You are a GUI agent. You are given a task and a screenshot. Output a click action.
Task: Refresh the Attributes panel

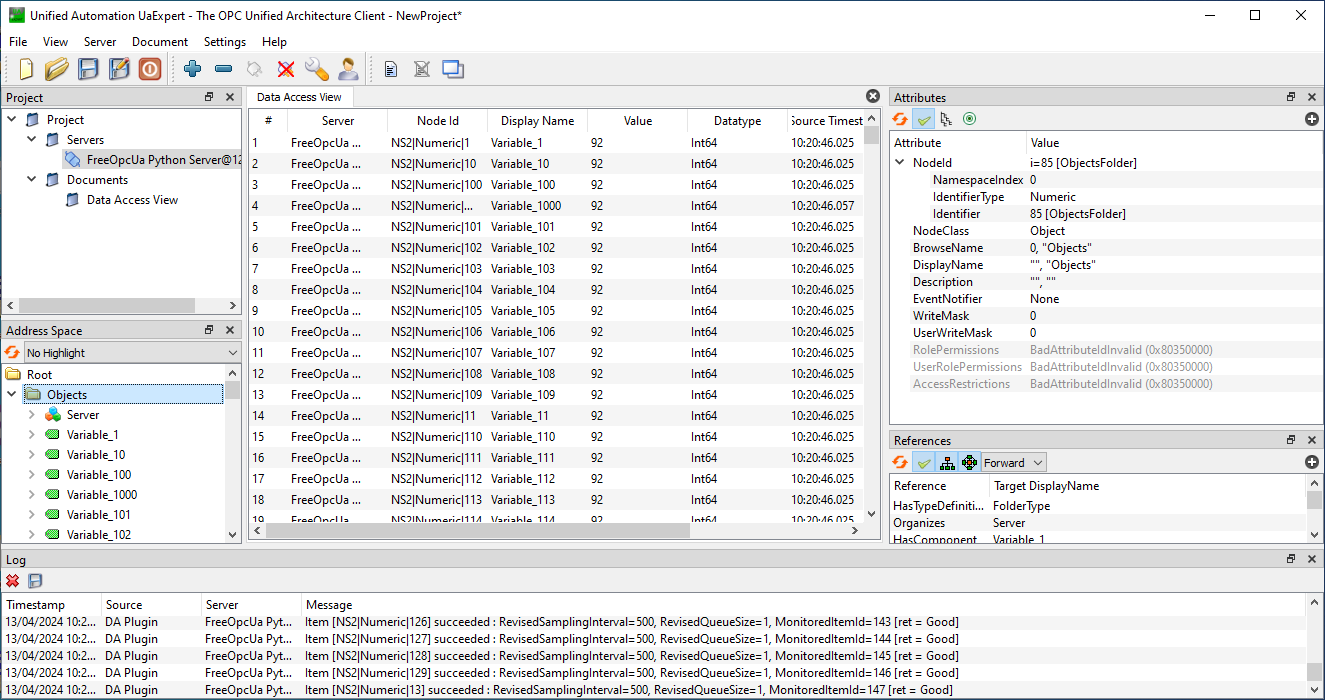click(x=898, y=119)
